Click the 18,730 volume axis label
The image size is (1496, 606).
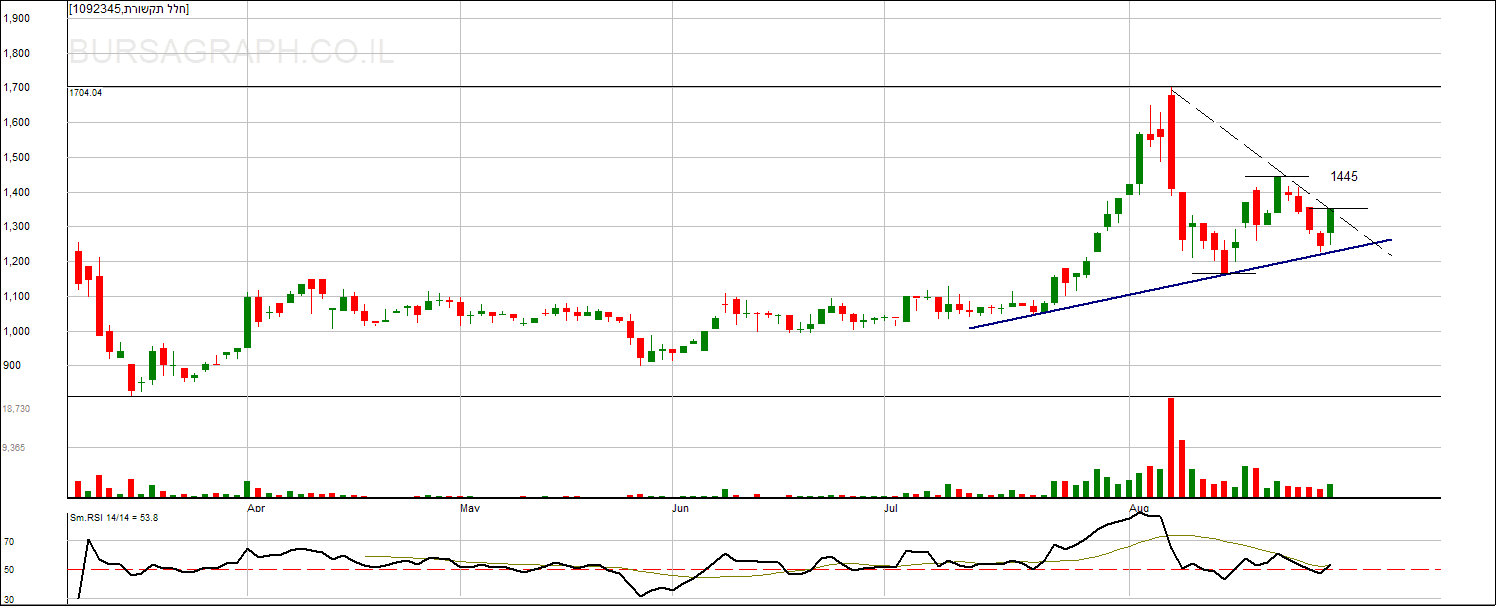[16, 410]
